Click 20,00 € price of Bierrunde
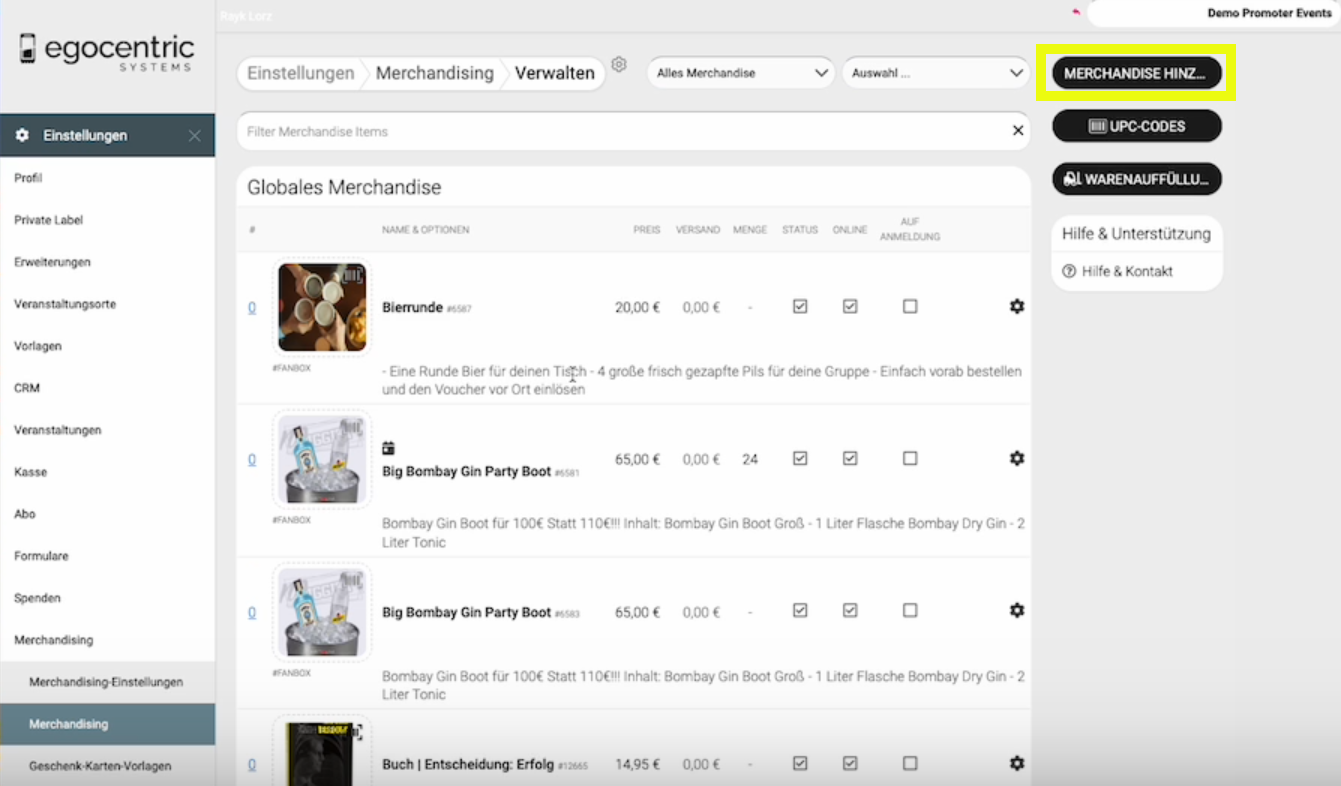1341x786 pixels. tap(638, 307)
